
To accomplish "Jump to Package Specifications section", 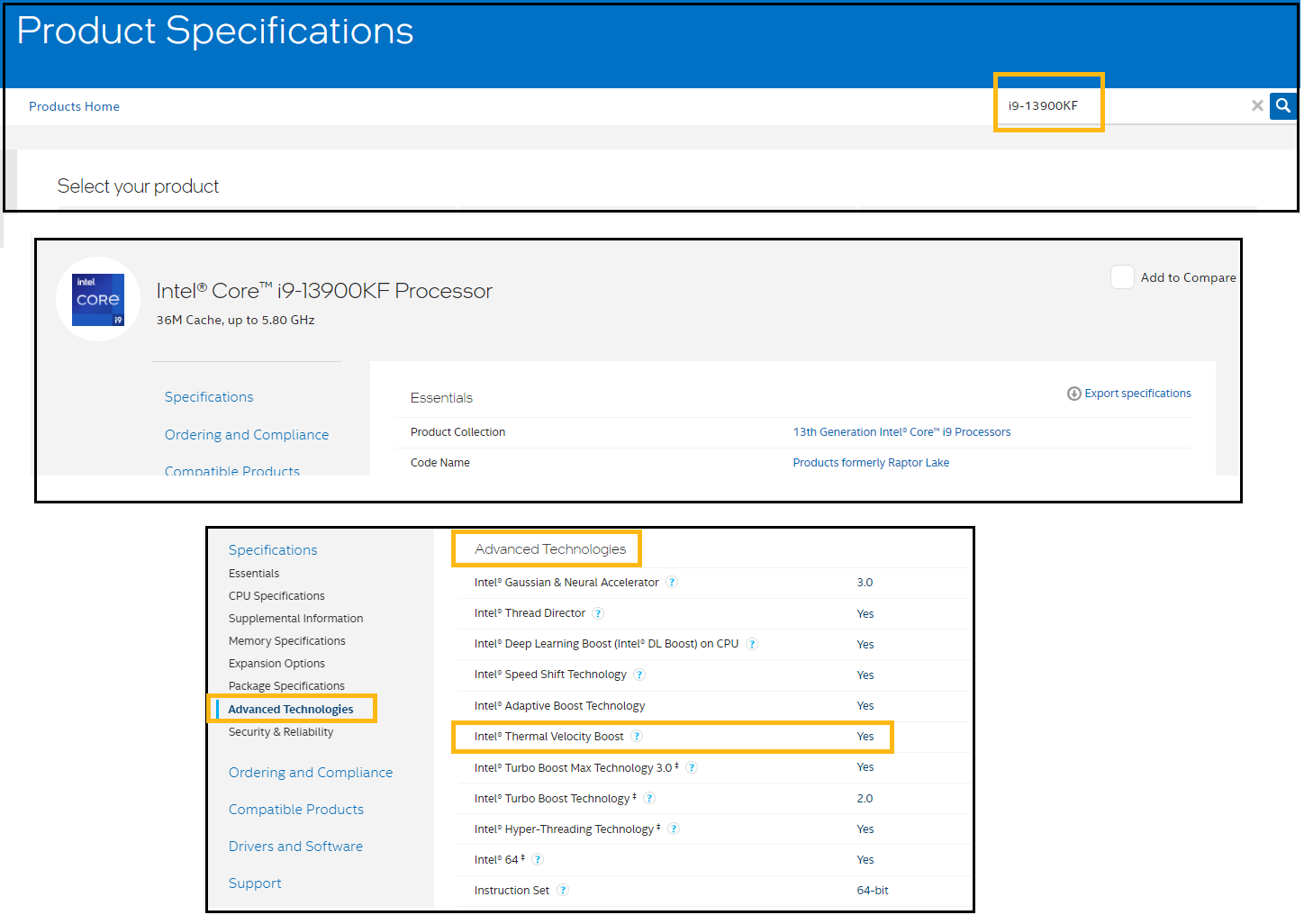I will tap(286, 686).
